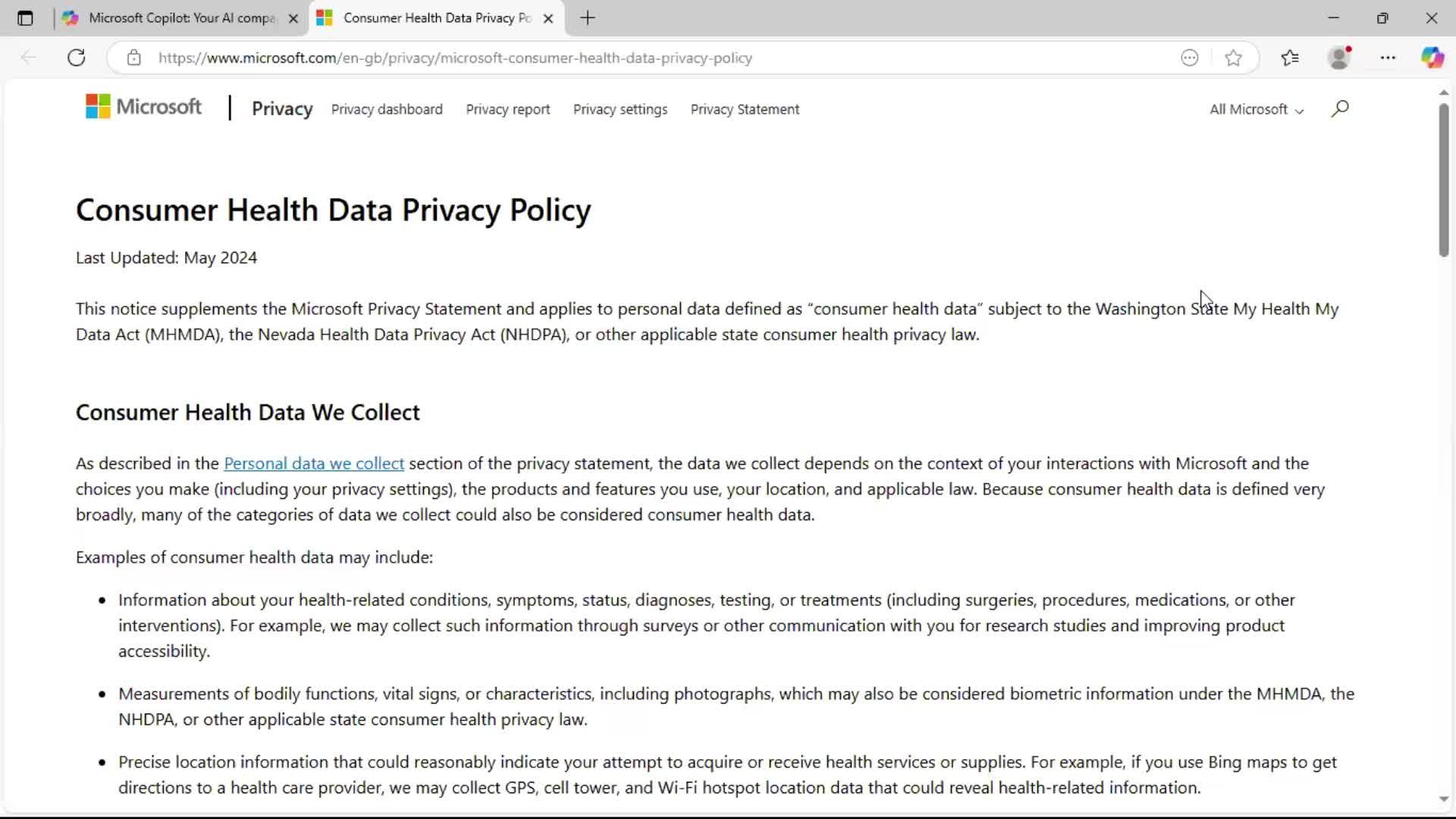Restore down the browser window
Viewport: 1456px width, 819px height.
coord(1382,18)
